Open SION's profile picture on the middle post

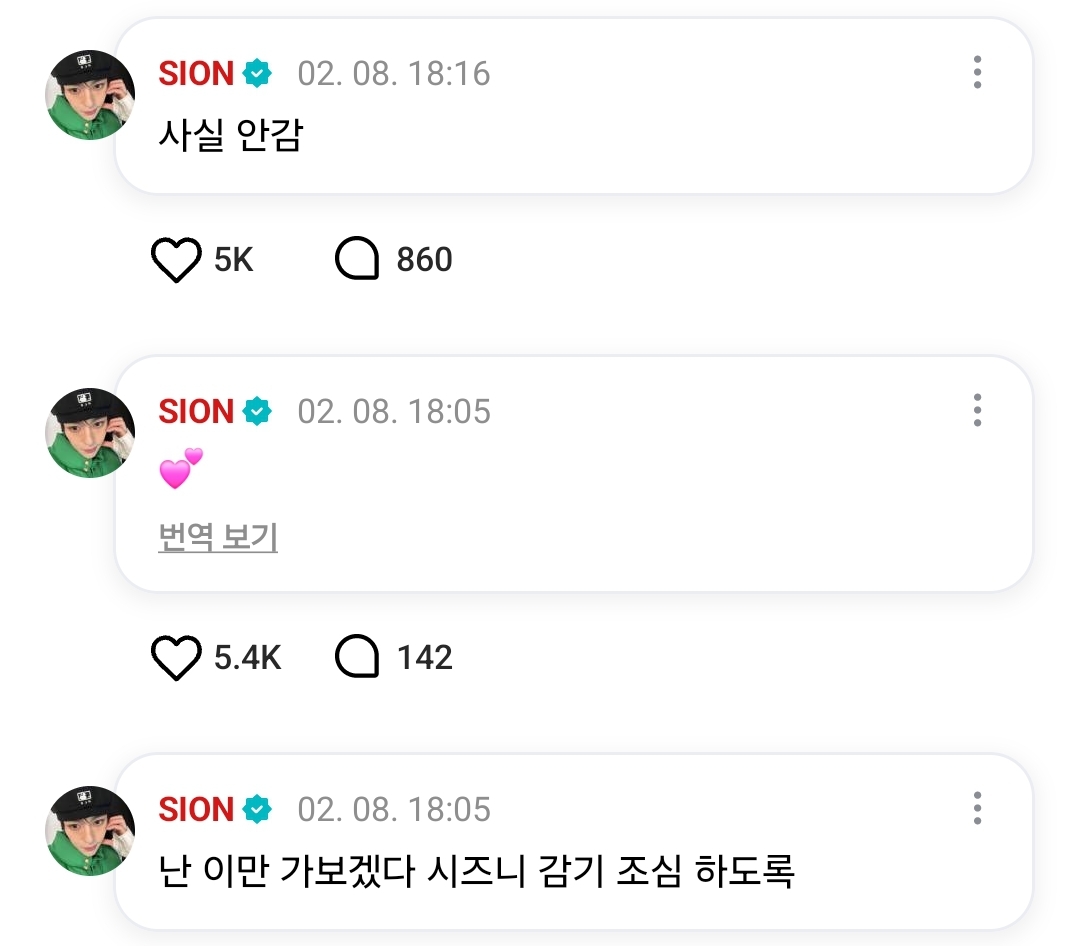click(x=90, y=433)
